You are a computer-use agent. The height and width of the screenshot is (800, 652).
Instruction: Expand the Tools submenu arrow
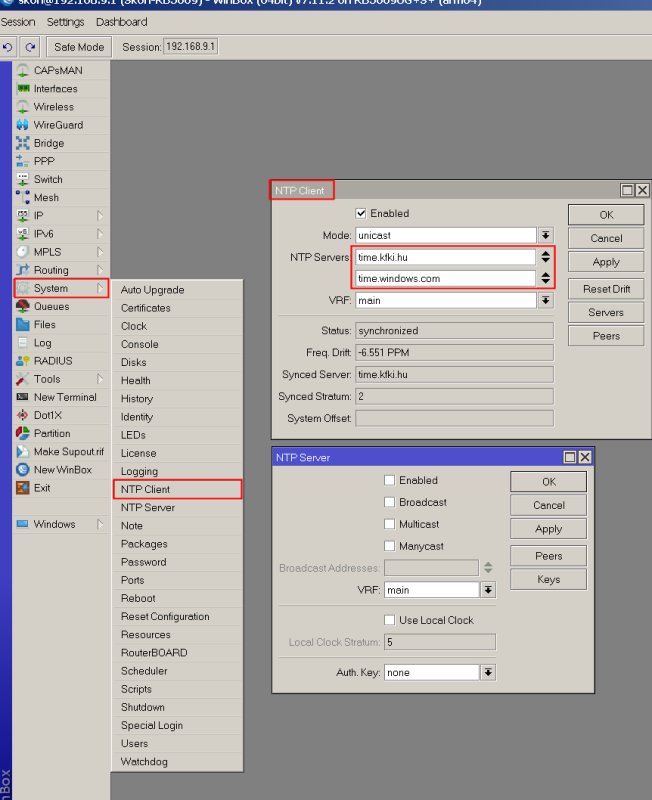tap(100, 379)
